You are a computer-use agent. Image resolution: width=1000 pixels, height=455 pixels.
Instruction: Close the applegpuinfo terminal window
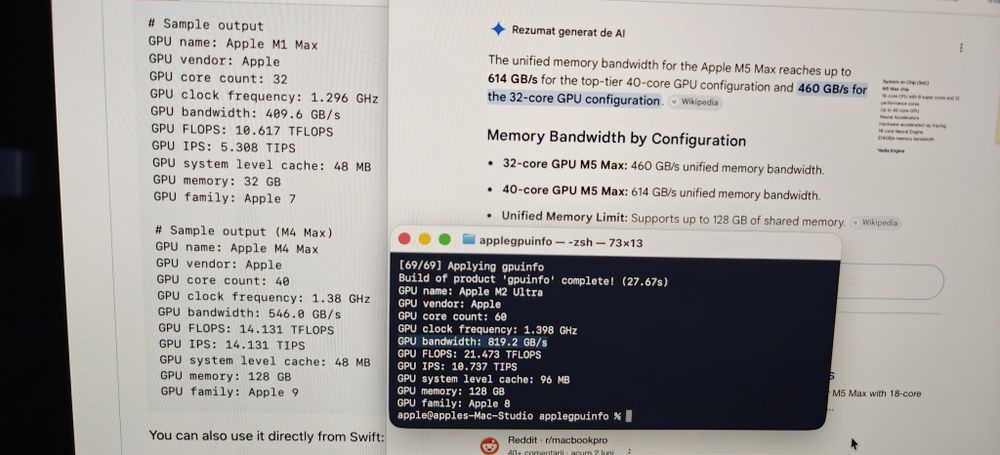tap(404, 239)
